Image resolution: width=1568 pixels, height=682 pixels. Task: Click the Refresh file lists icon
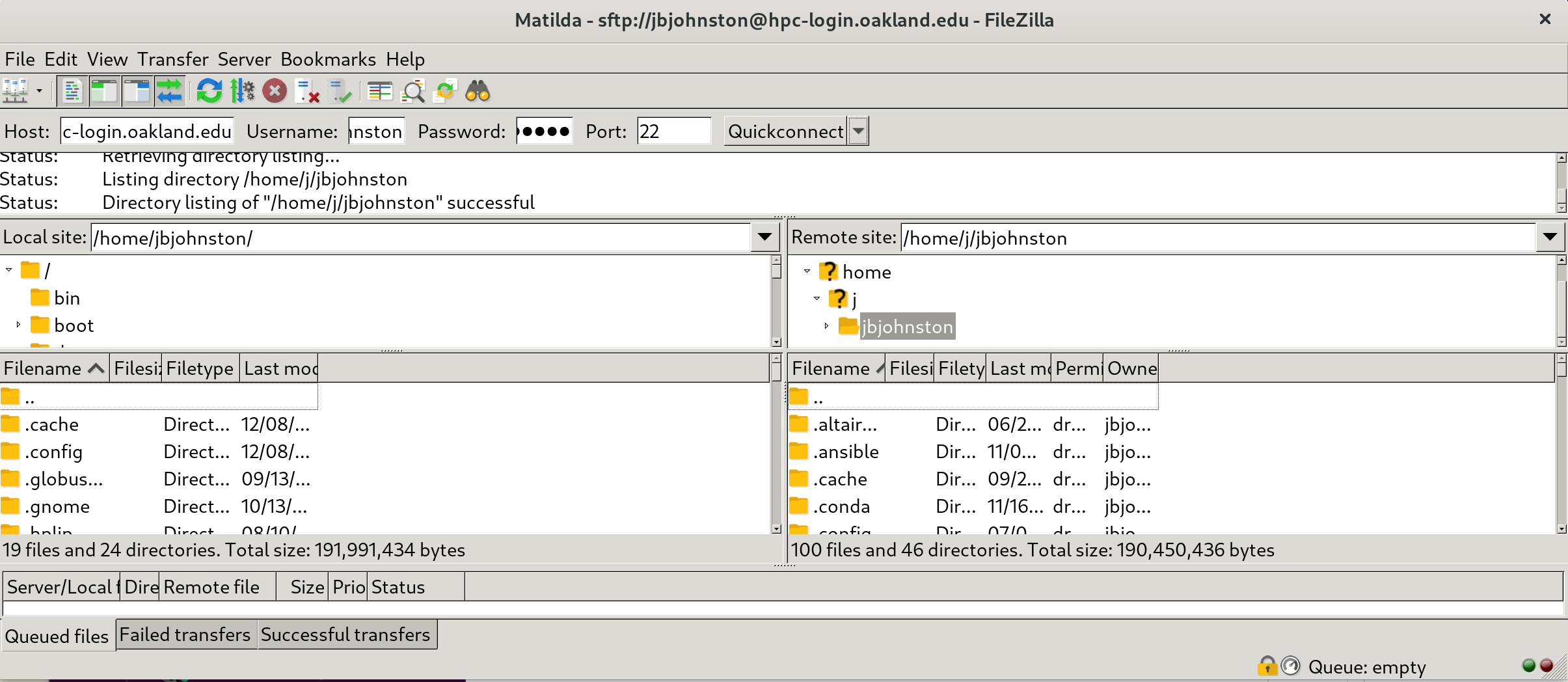209,91
